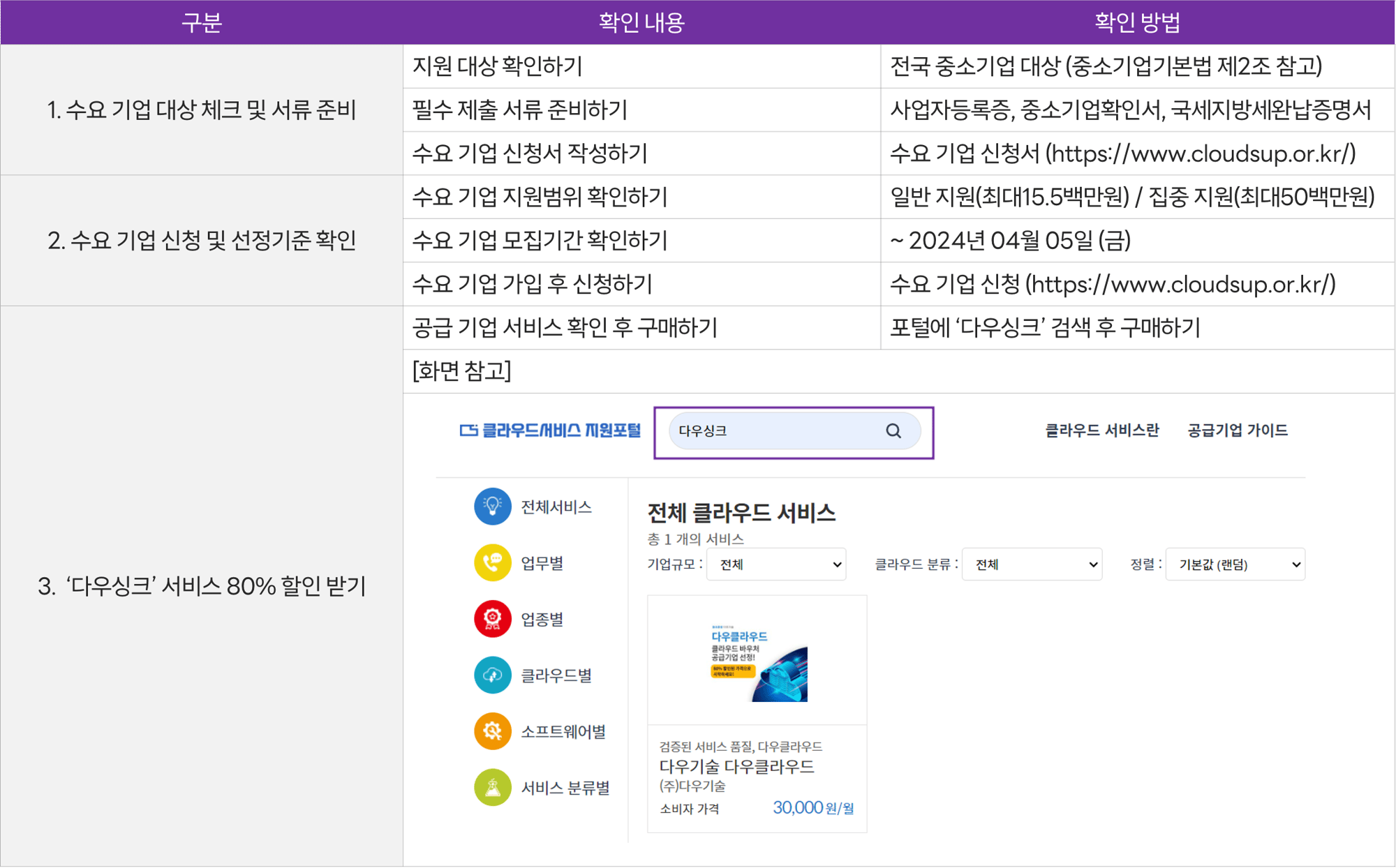The width and height of the screenshot is (1396, 868).
Task: Click row 2. 수요 기업 신청 및 선정기준 확인
Action: [202, 241]
